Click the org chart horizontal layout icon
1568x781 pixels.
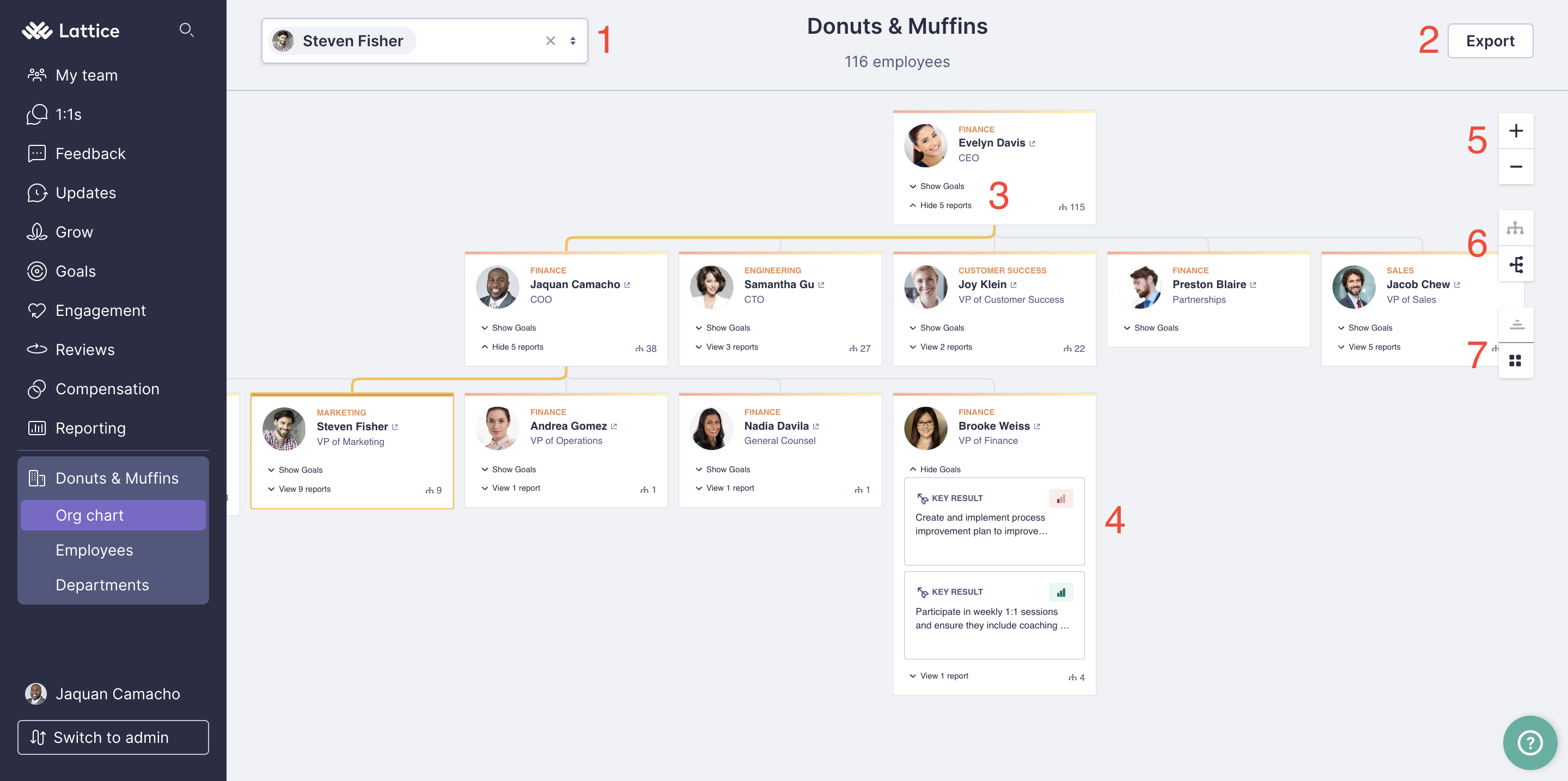[x=1517, y=262]
